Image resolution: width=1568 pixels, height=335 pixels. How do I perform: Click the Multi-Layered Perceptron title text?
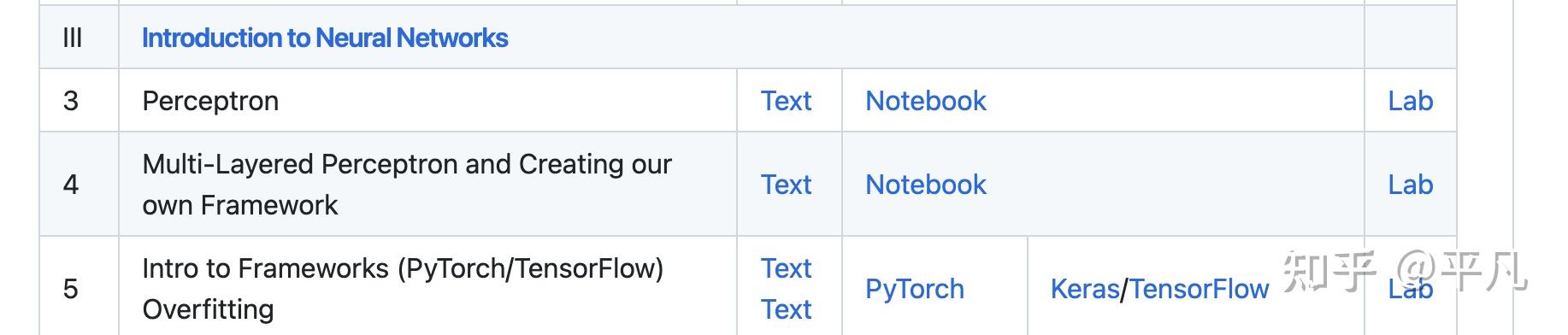tap(407, 185)
